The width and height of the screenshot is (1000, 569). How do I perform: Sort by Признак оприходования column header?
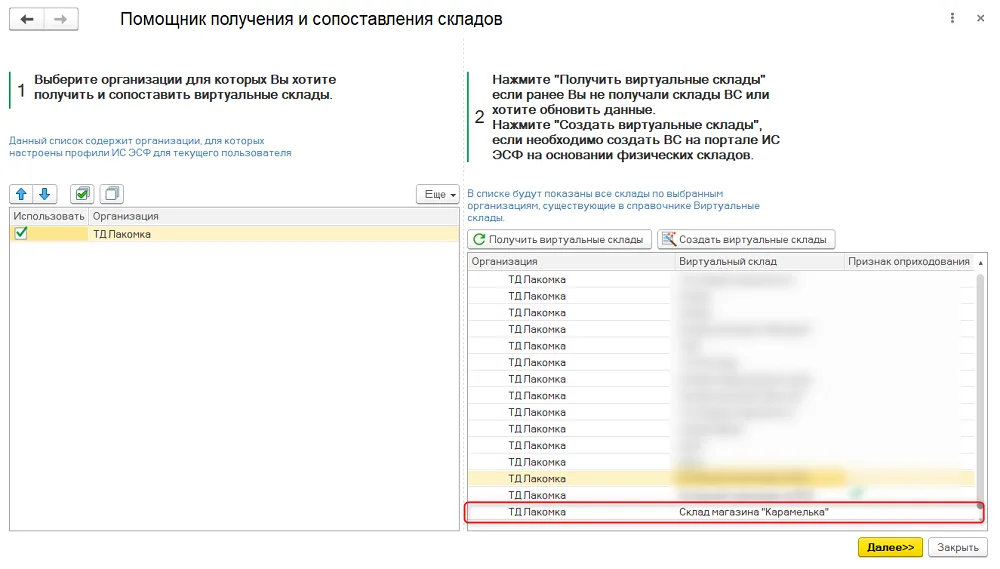[x=909, y=262]
